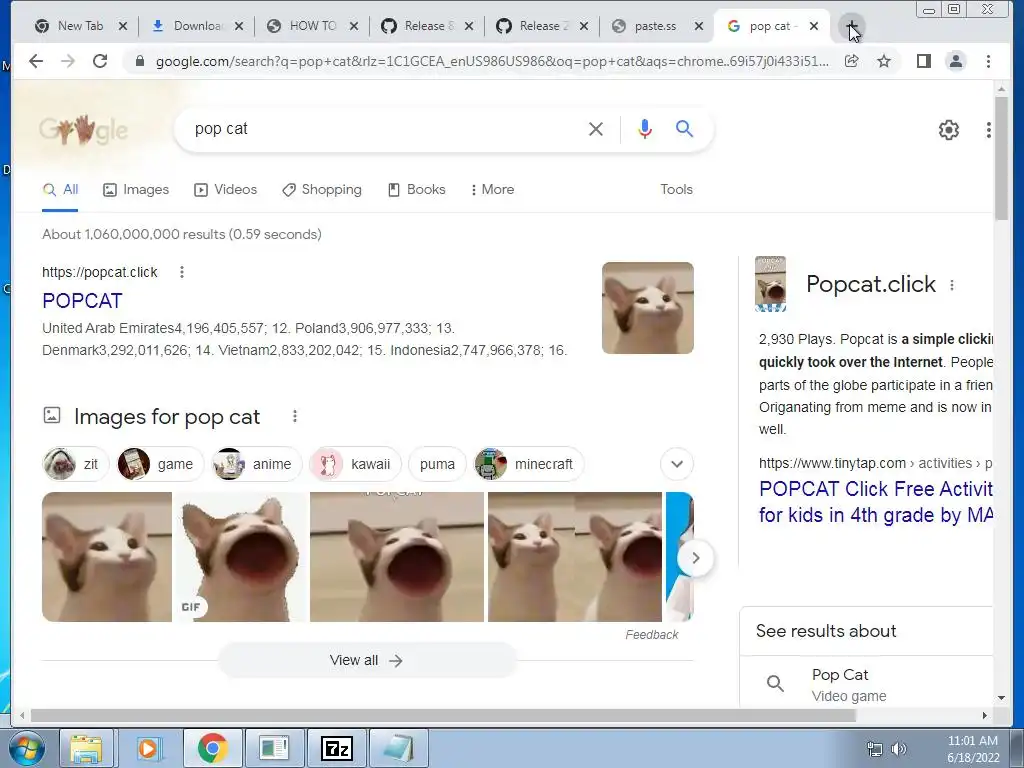Open the Windows Start button
The height and width of the screenshot is (768, 1024).
[x=27, y=748]
